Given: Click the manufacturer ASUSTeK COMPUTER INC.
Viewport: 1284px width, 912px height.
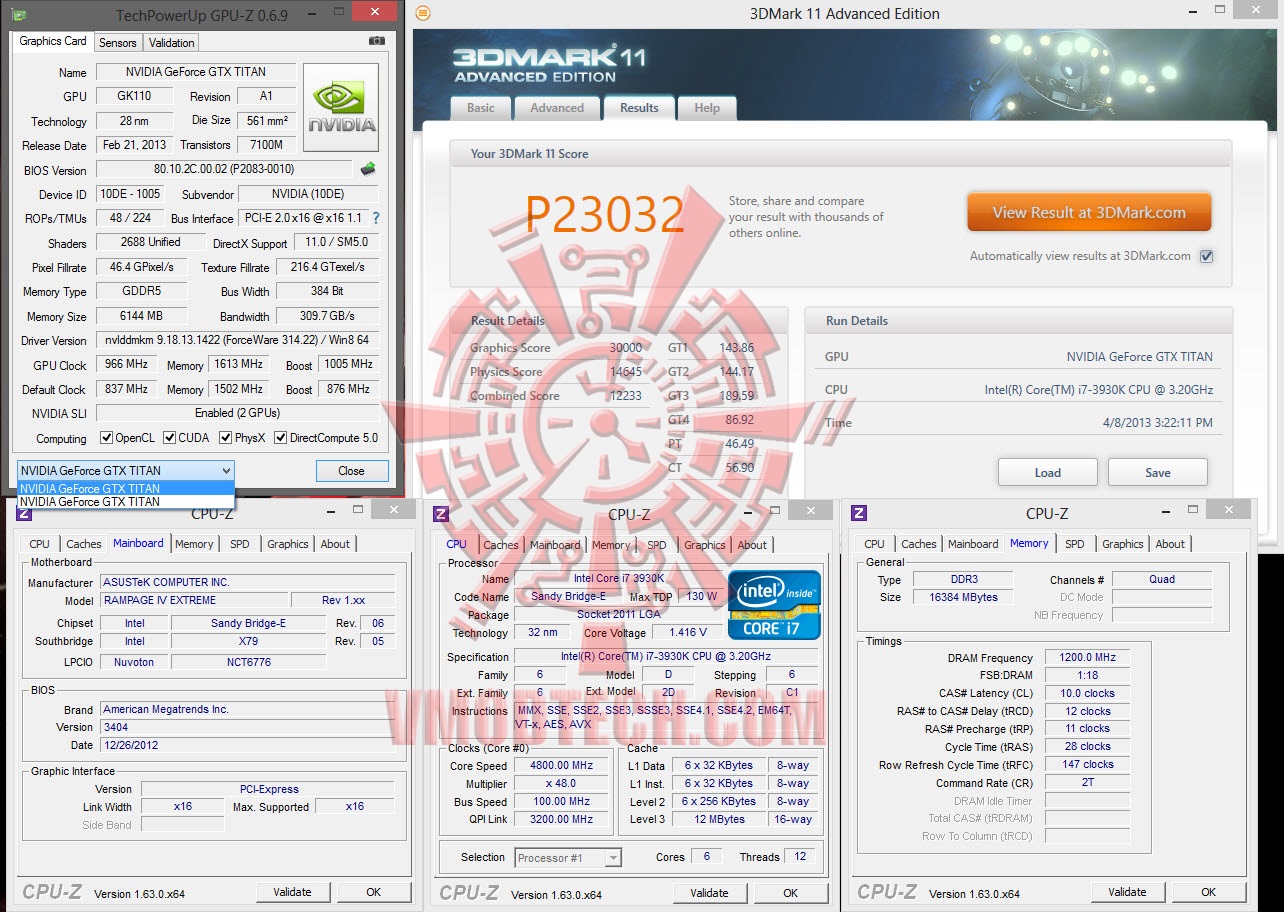Looking at the screenshot, I should 248,582.
